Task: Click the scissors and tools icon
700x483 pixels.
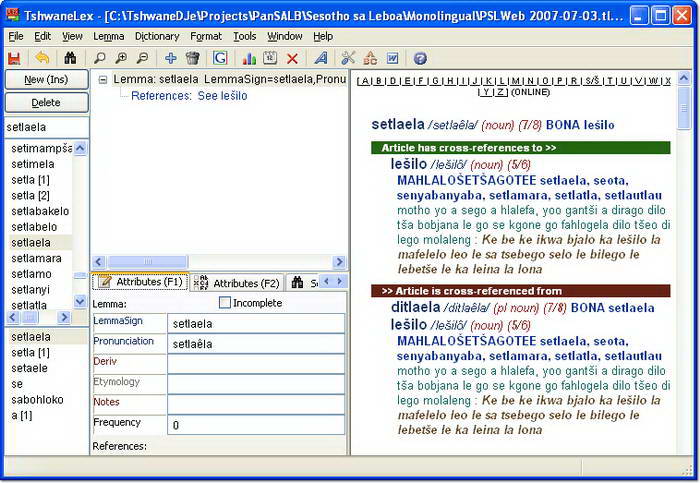Action: tap(348, 58)
